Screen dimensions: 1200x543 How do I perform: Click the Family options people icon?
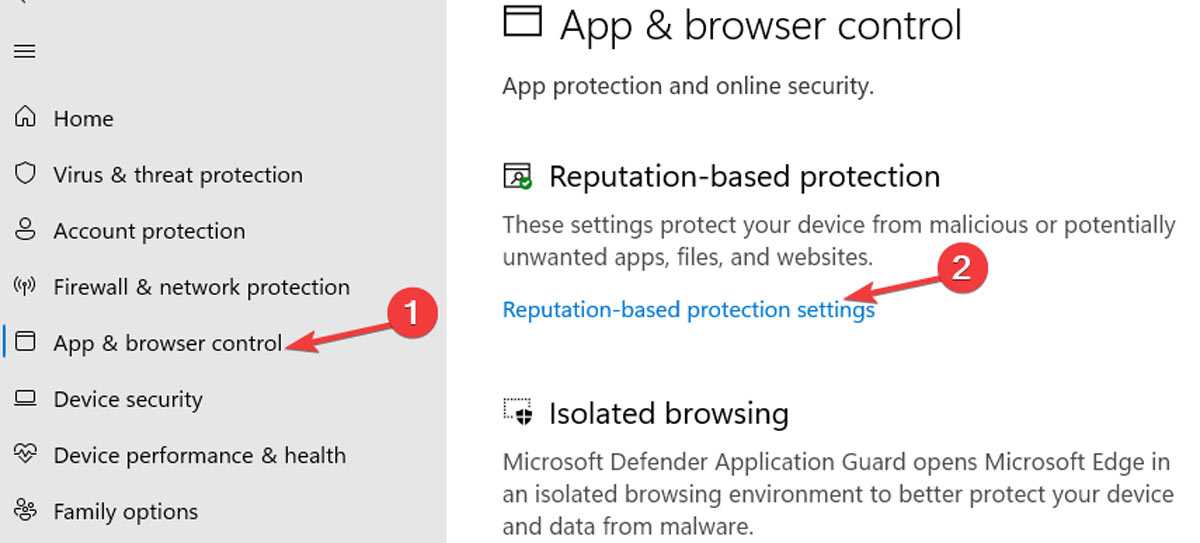click(x=25, y=511)
